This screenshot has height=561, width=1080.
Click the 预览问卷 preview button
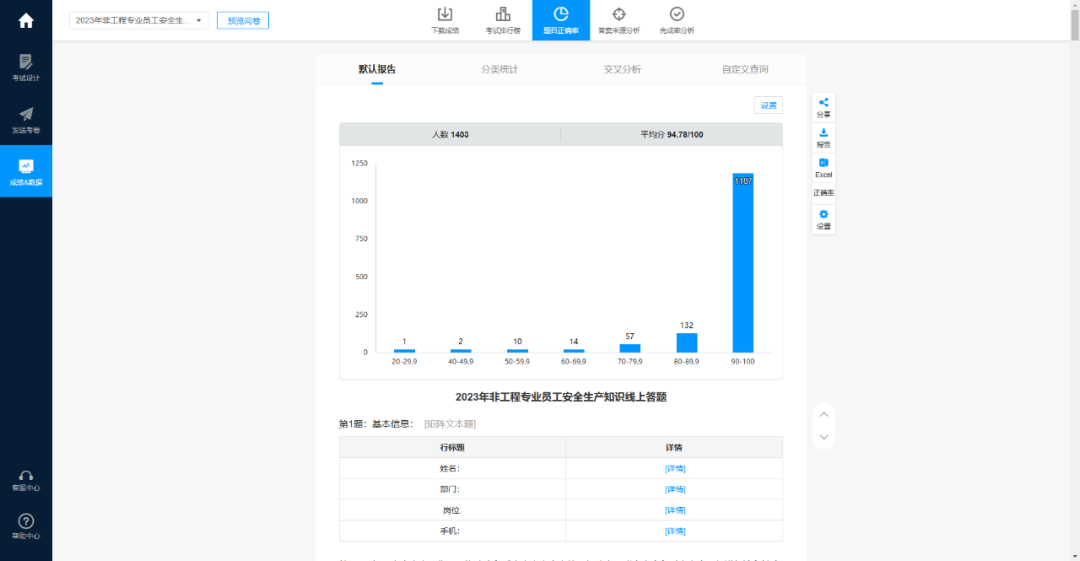(242, 21)
